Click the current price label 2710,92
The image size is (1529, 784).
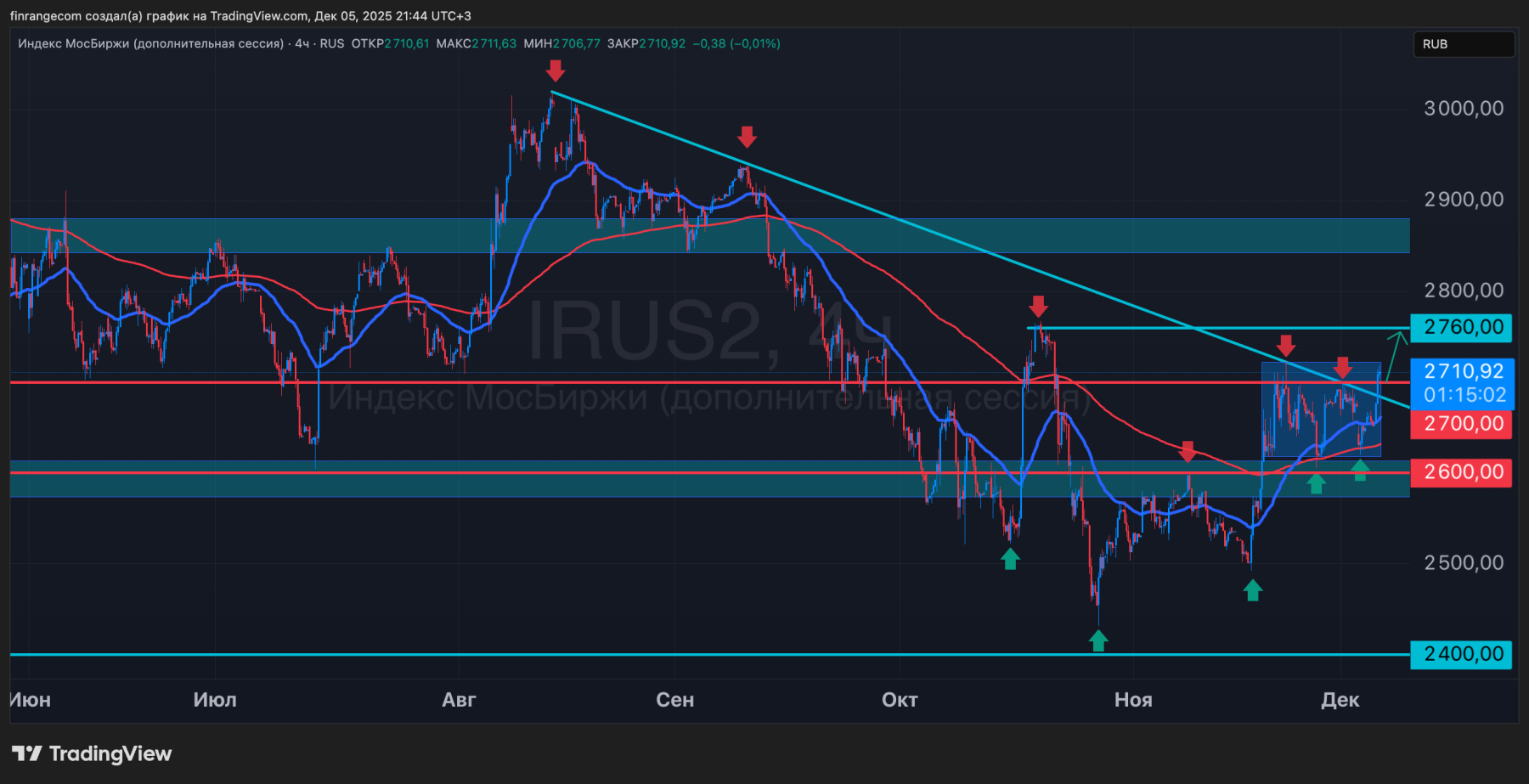tap(1461, 372)
